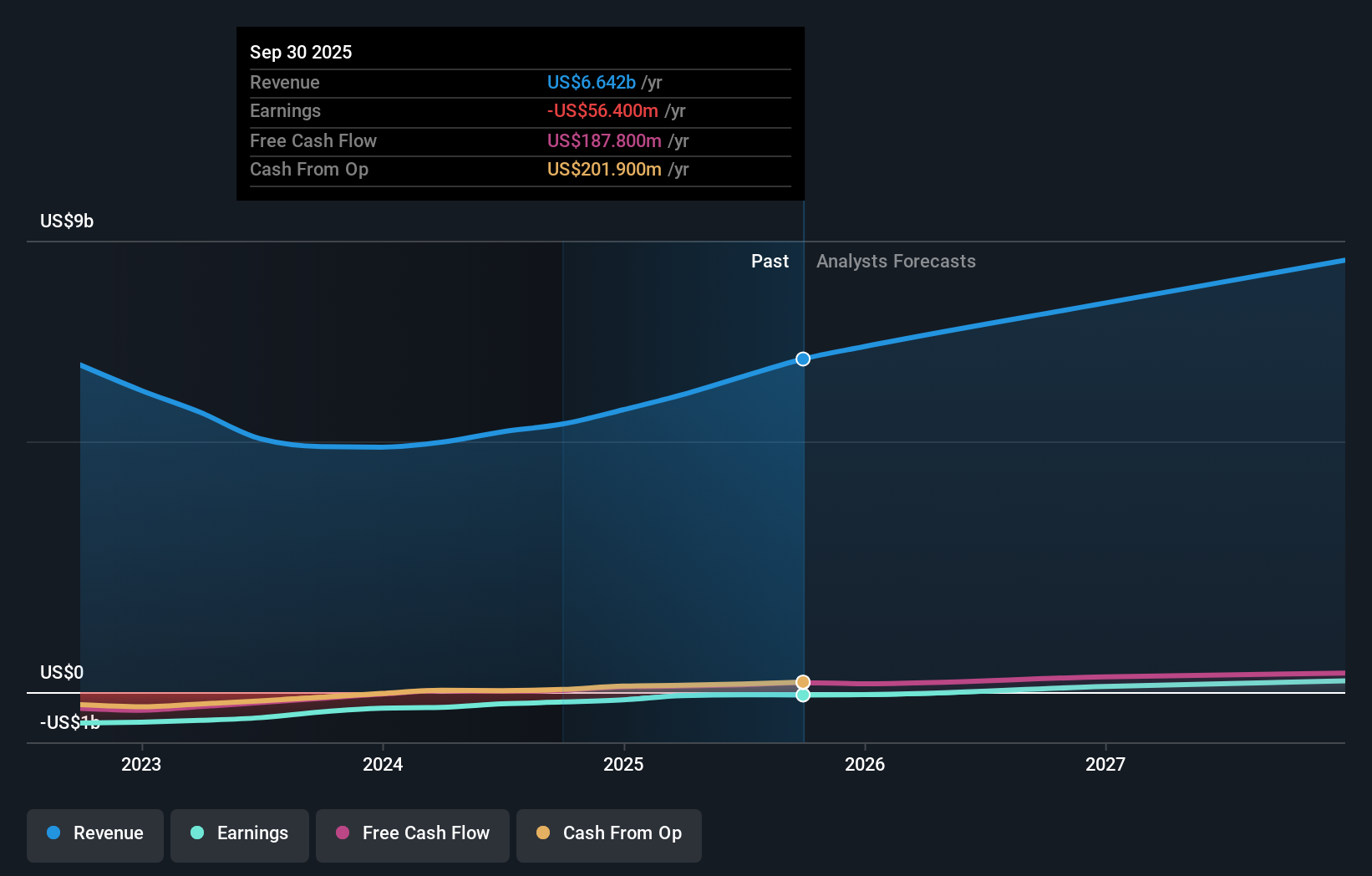Image resolution: width=1372 pixels, height=876 pixels.
Task: Click the blue Revenue dot icon in the legend
Action: (x=53, y=833)
